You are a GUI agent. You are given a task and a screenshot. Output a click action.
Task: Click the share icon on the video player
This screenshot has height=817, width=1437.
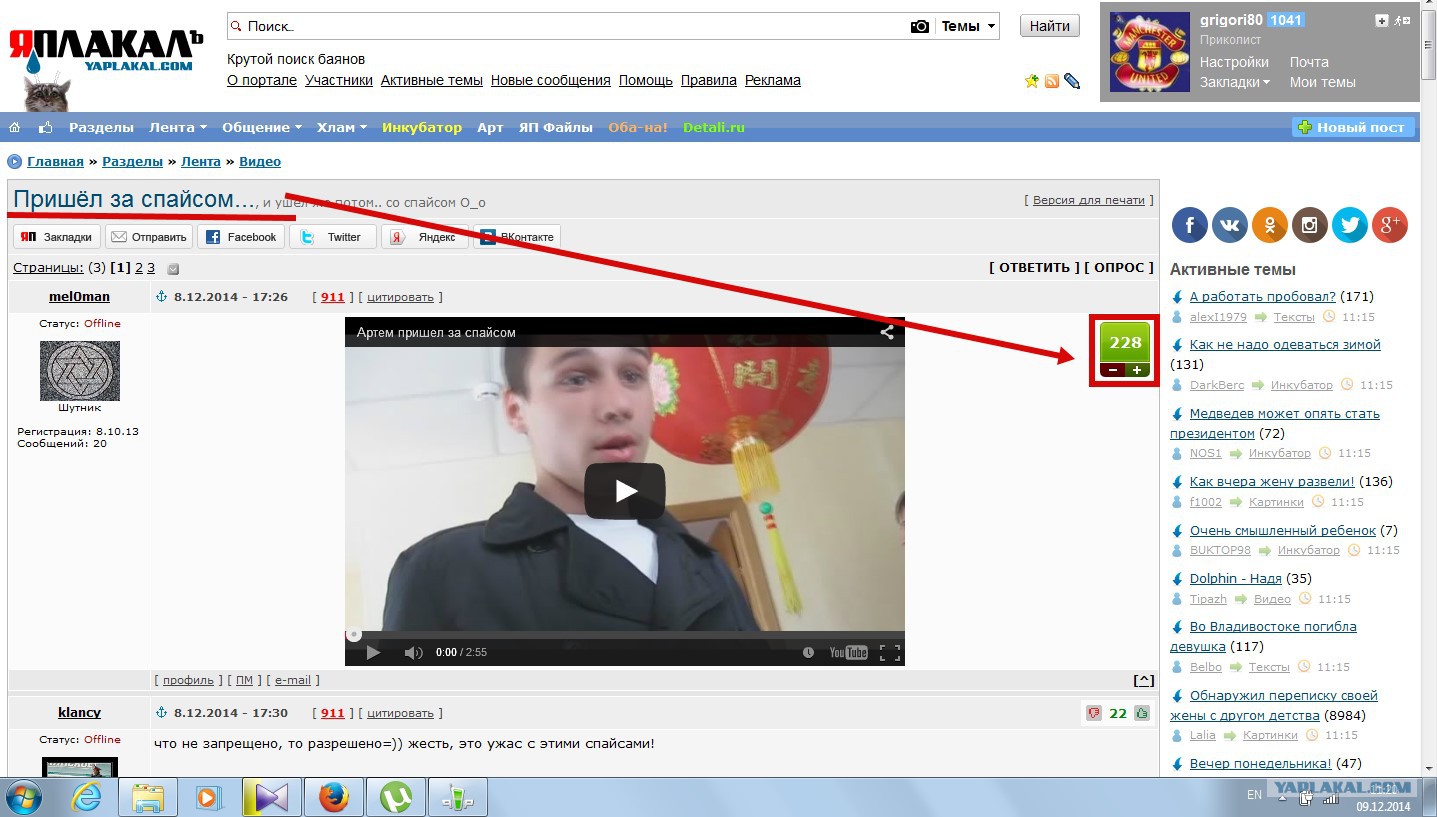(x=887, y=333)
